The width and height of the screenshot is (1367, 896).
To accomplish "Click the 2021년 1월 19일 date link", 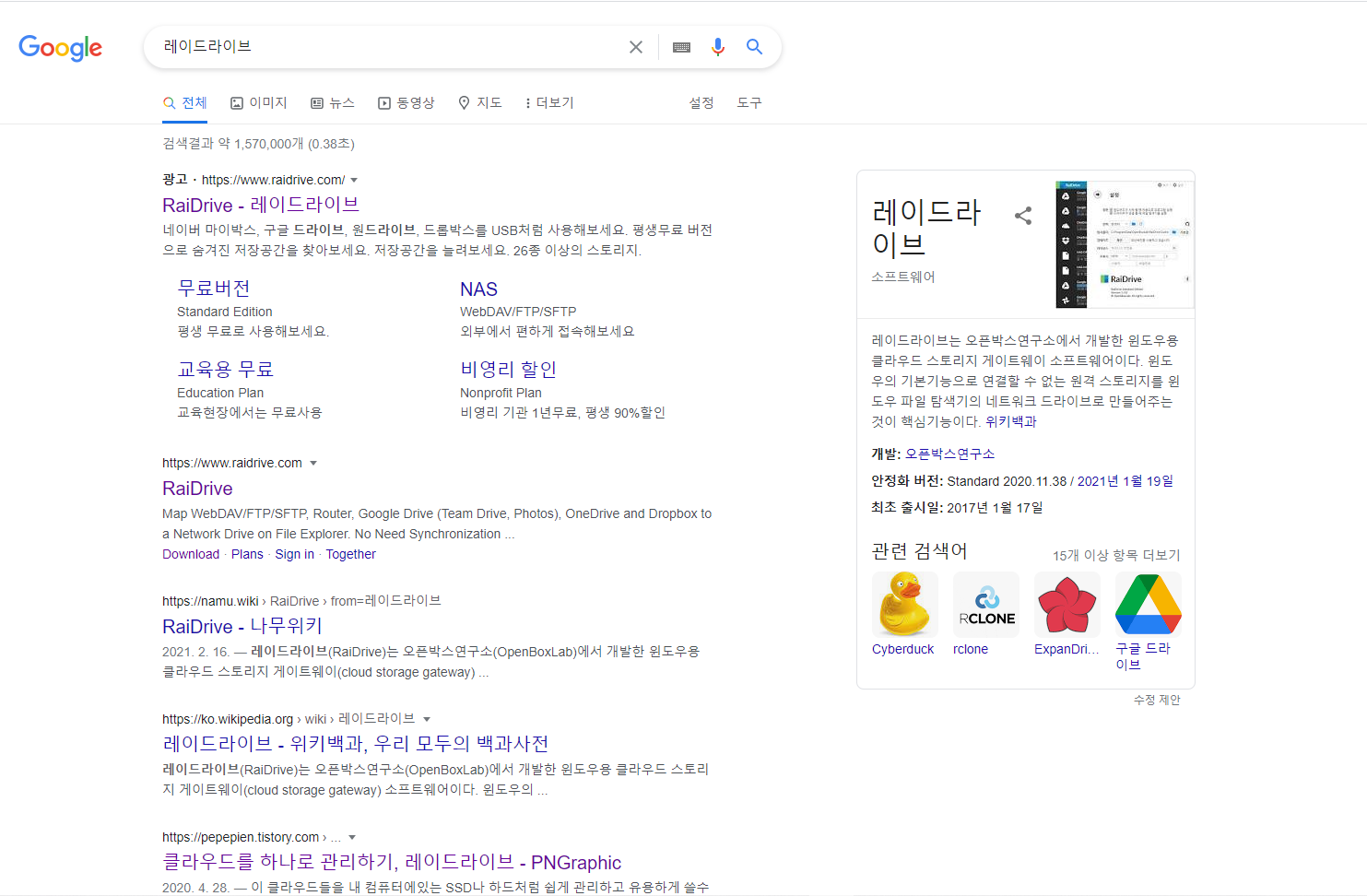I will 1125,481.
